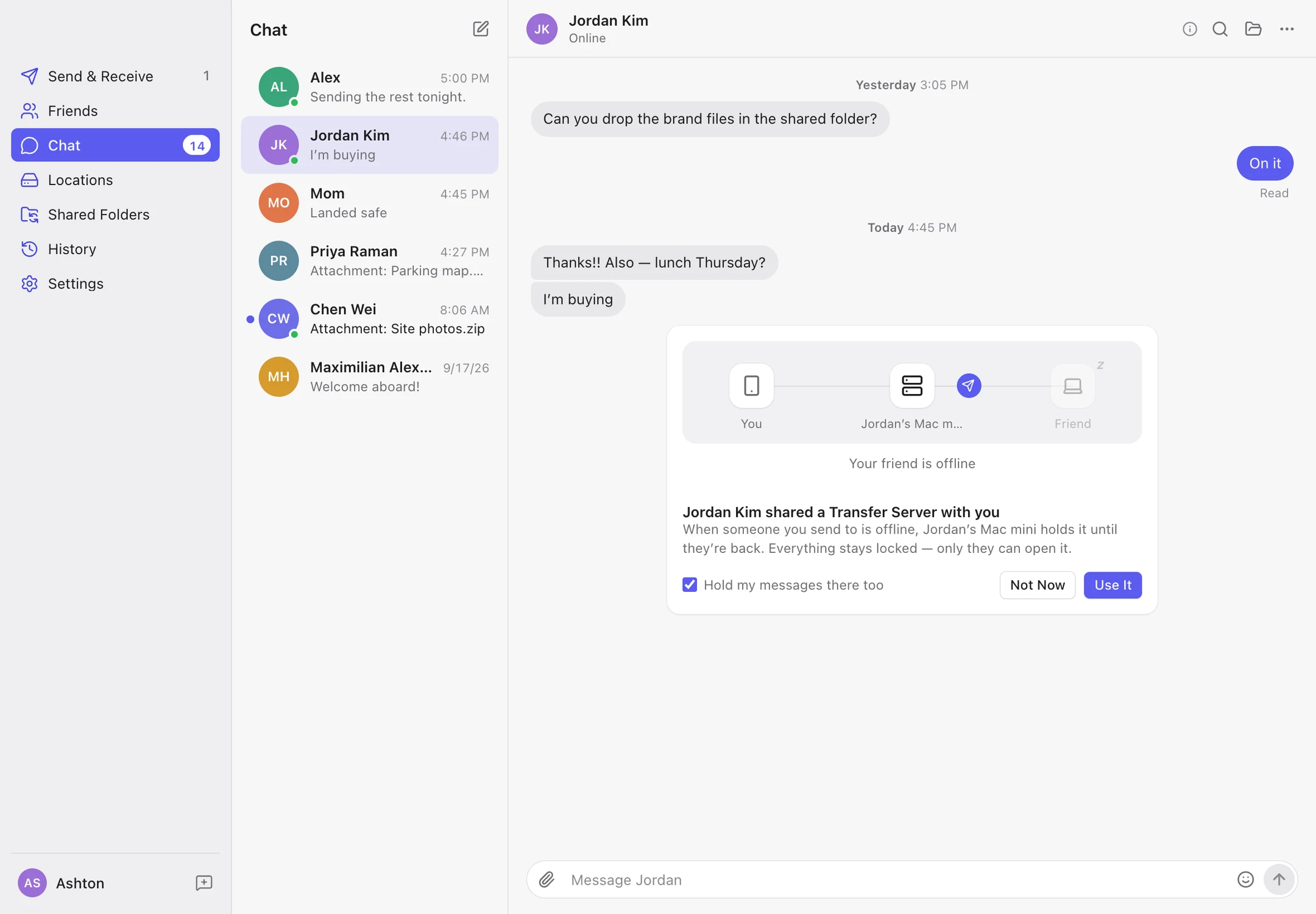Click the PR avatar for Priya Raman

pyautogui.click(x=278, y=261)
